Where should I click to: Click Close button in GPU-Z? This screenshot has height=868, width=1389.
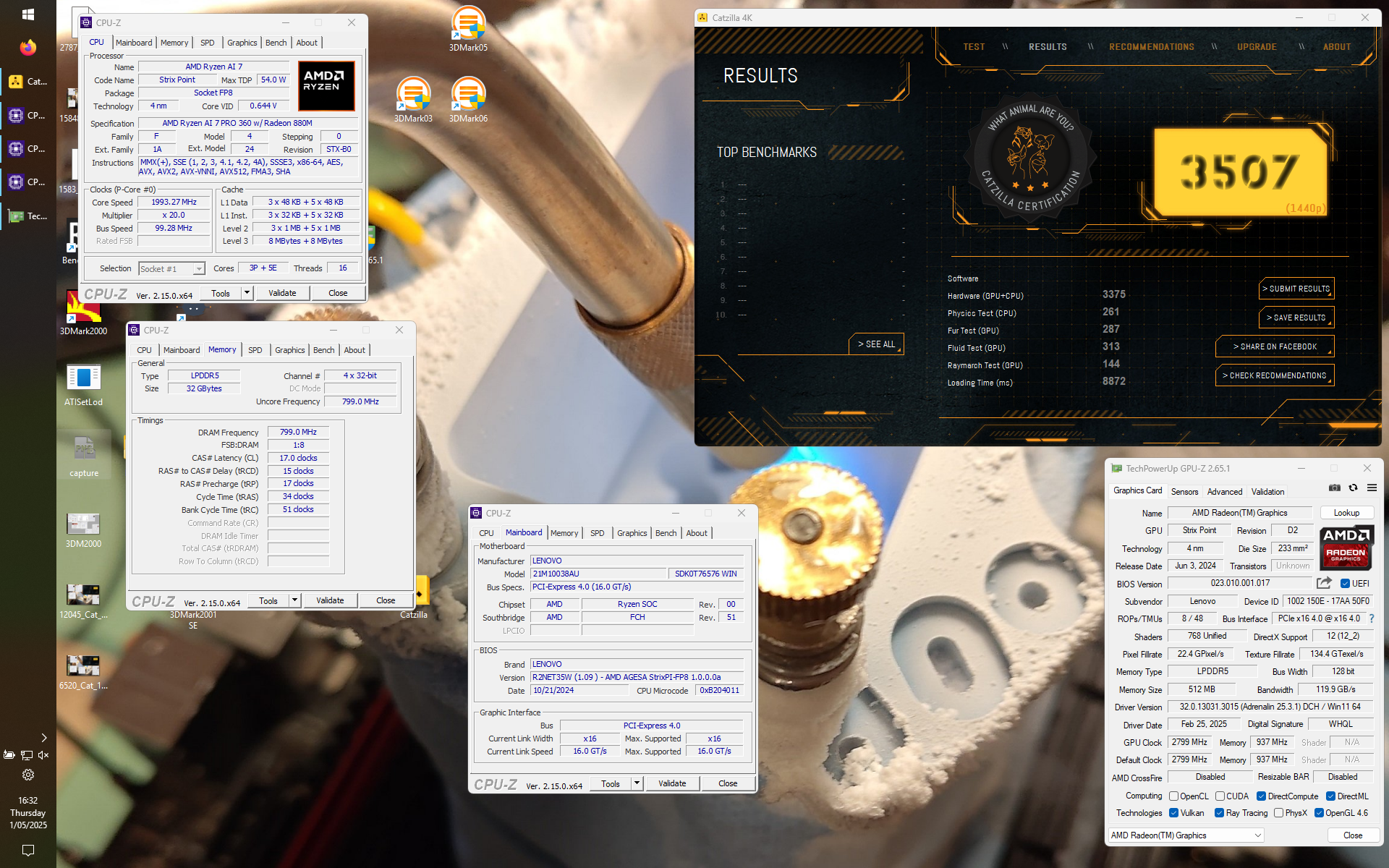tap(1352, 835)
